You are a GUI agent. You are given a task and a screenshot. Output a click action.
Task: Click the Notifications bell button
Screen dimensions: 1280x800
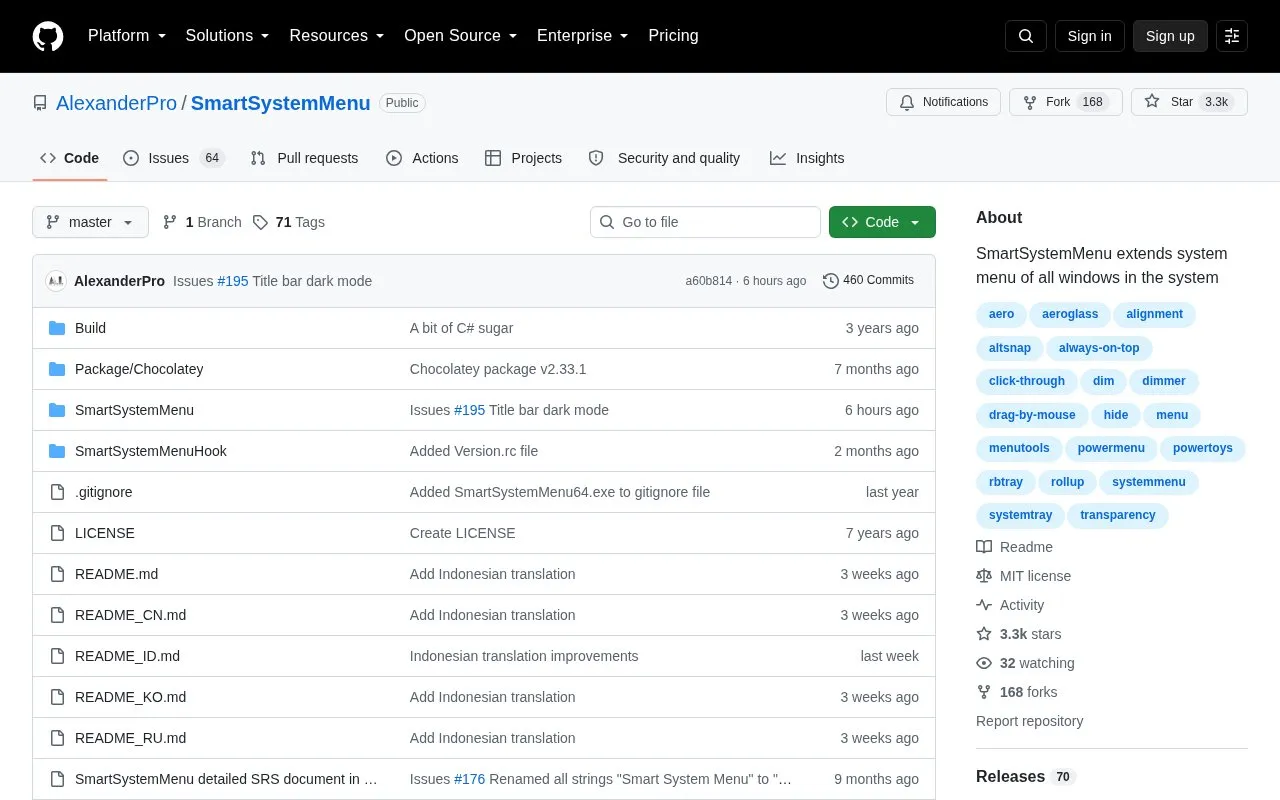coord(943,102)
